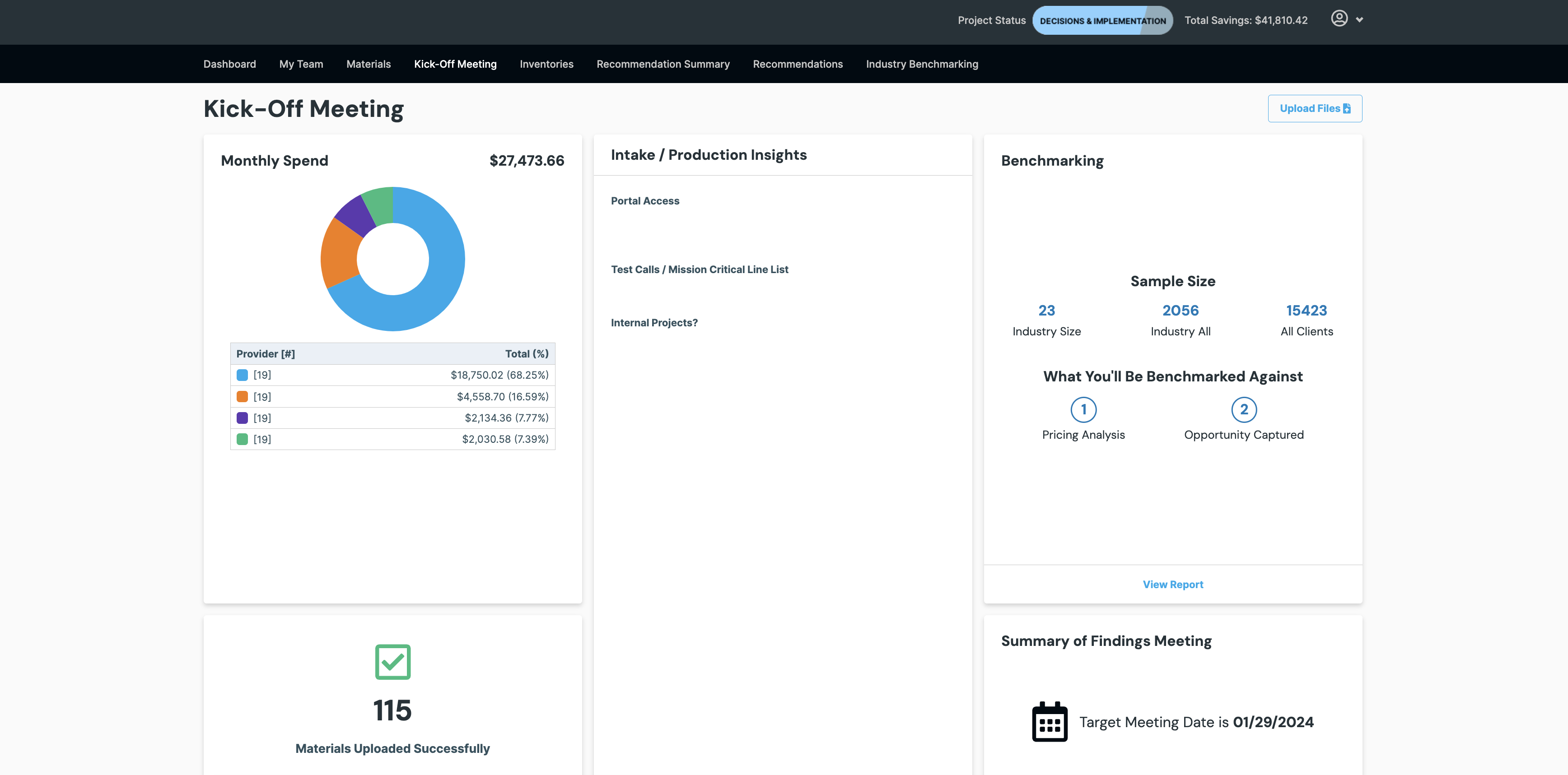
Task: Click the green provider legend swatch
Action: tap(242, 439)
